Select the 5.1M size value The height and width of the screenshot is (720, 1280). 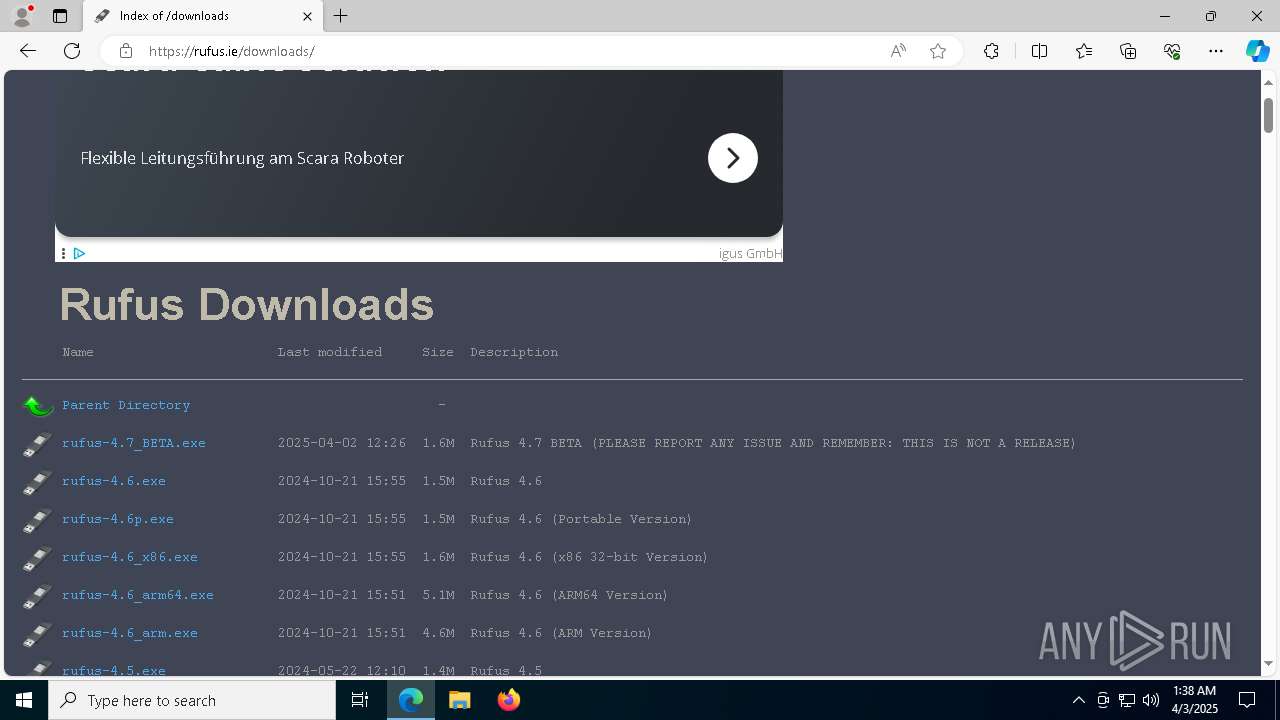tap(438, 595)
